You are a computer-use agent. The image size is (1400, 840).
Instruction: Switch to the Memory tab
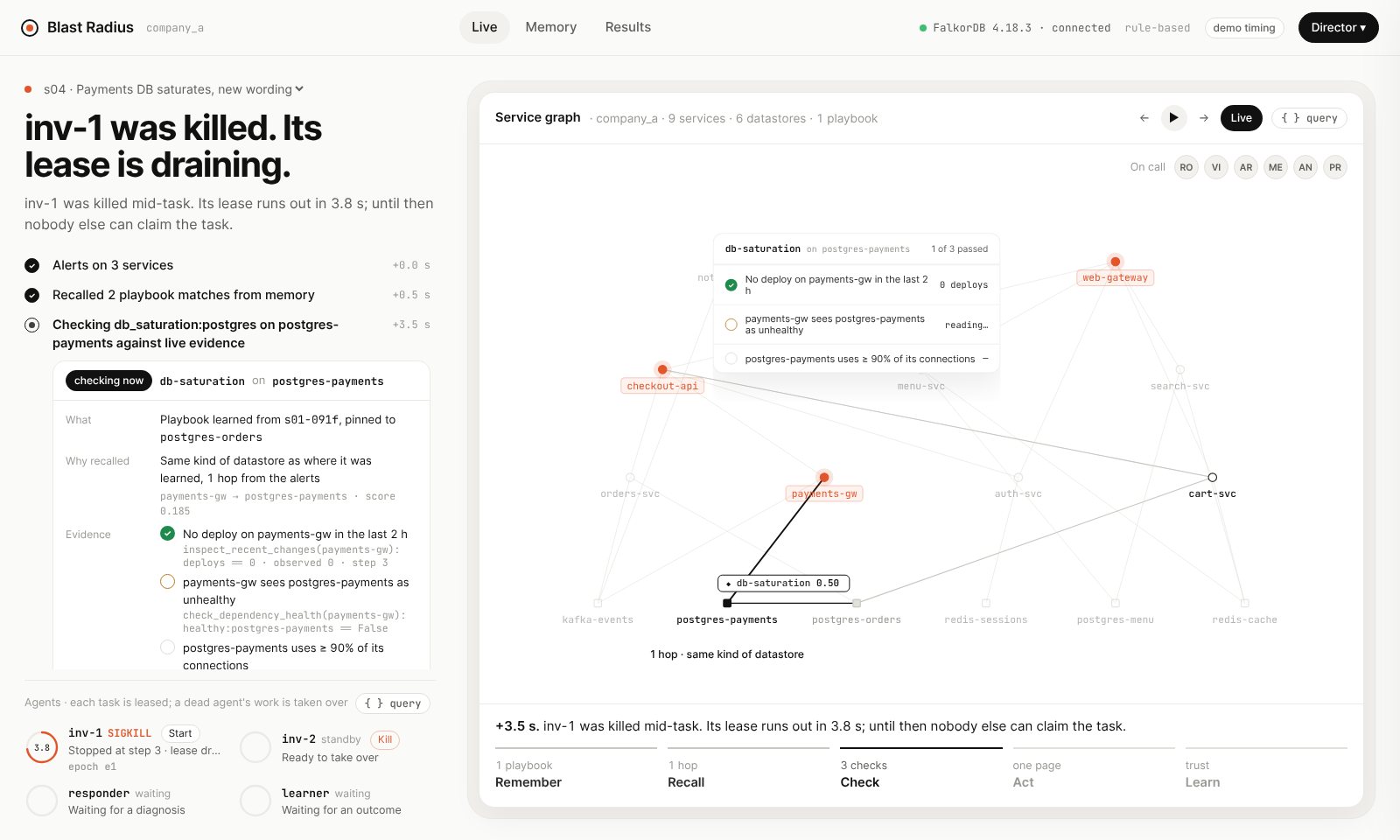551,27
